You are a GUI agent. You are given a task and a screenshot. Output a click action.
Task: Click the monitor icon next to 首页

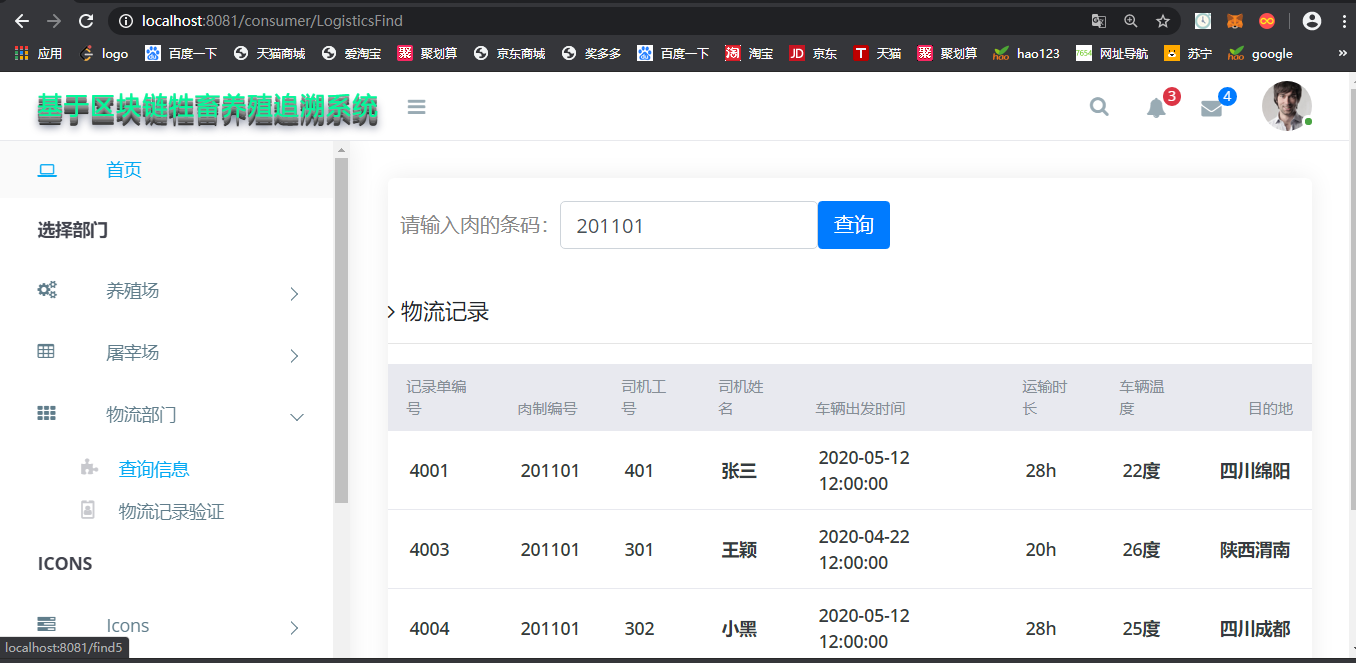tap(47, 170)
